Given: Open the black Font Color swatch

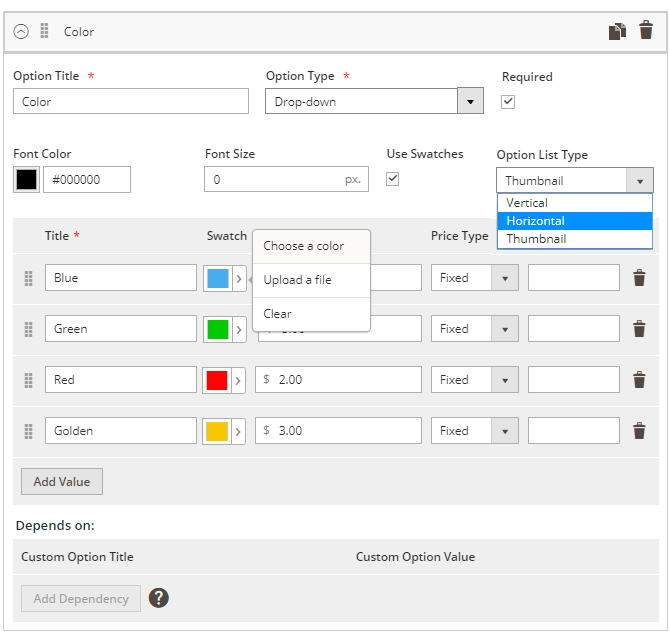Looking at the screenshot, I should click(26, 179).
